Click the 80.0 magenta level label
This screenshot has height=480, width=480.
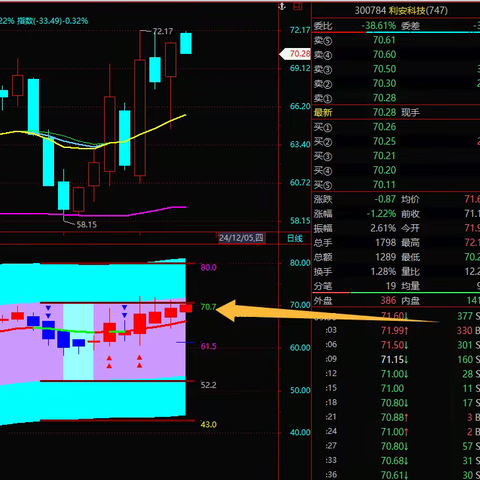(x=208, y=267)
